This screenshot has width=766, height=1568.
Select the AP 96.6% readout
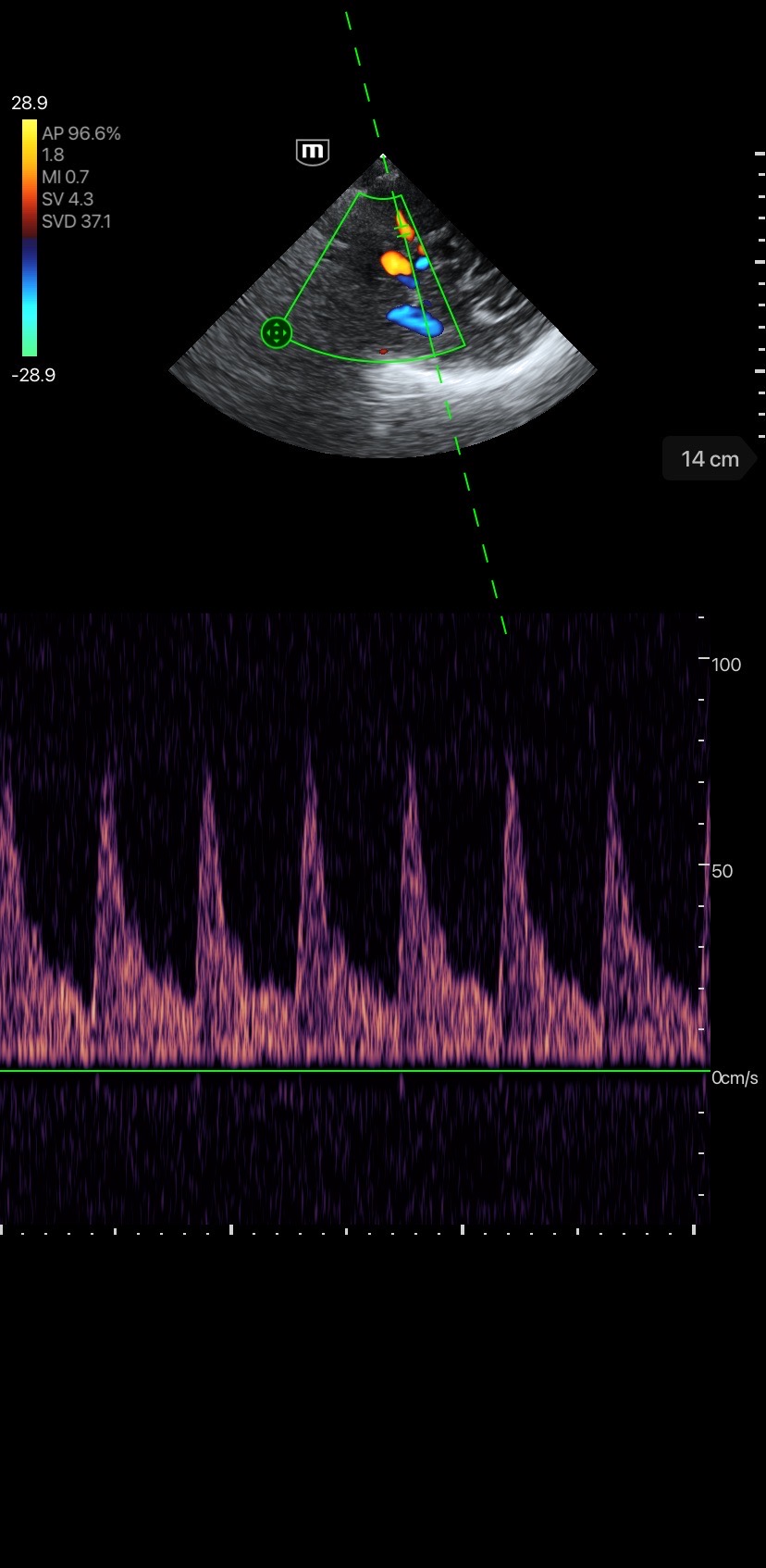tap(81, 133)
